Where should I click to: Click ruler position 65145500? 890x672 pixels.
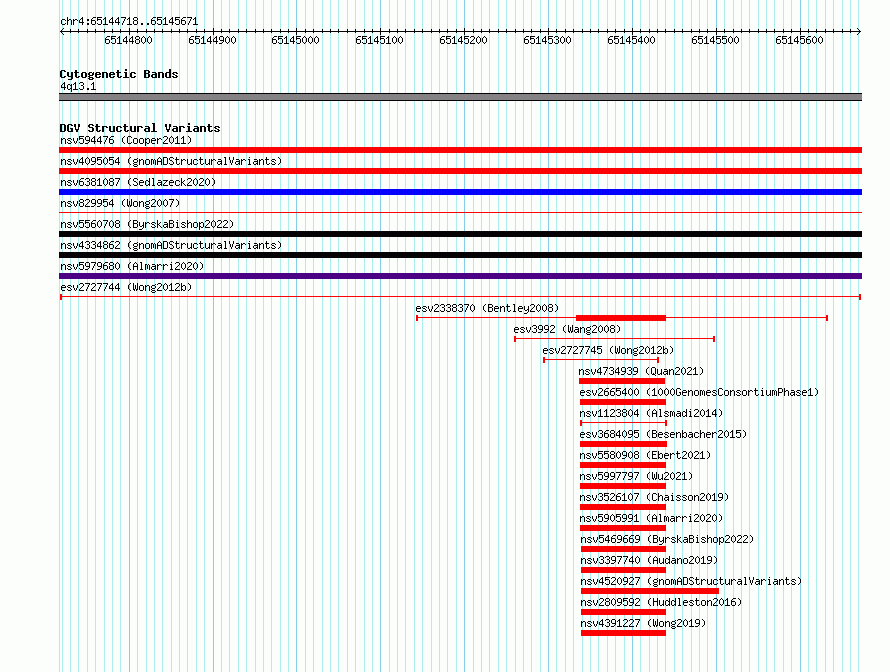[715, 40]
